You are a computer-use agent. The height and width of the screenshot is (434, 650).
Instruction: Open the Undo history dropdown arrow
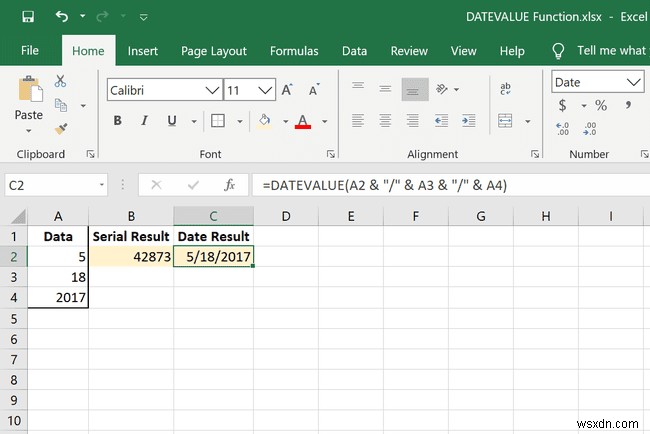(x=82, y=16)
